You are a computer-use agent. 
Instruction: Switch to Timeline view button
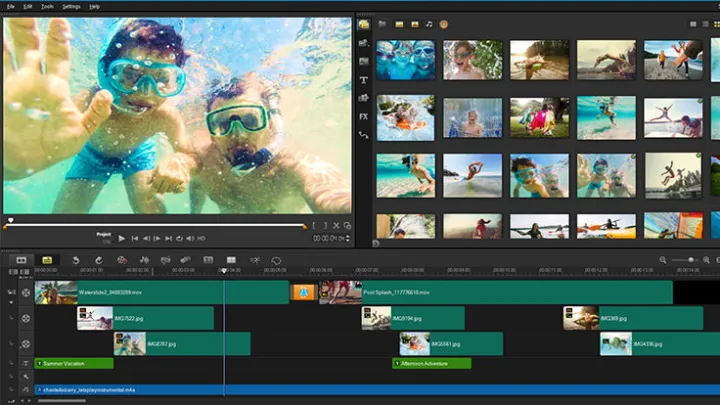click(46, 260)
